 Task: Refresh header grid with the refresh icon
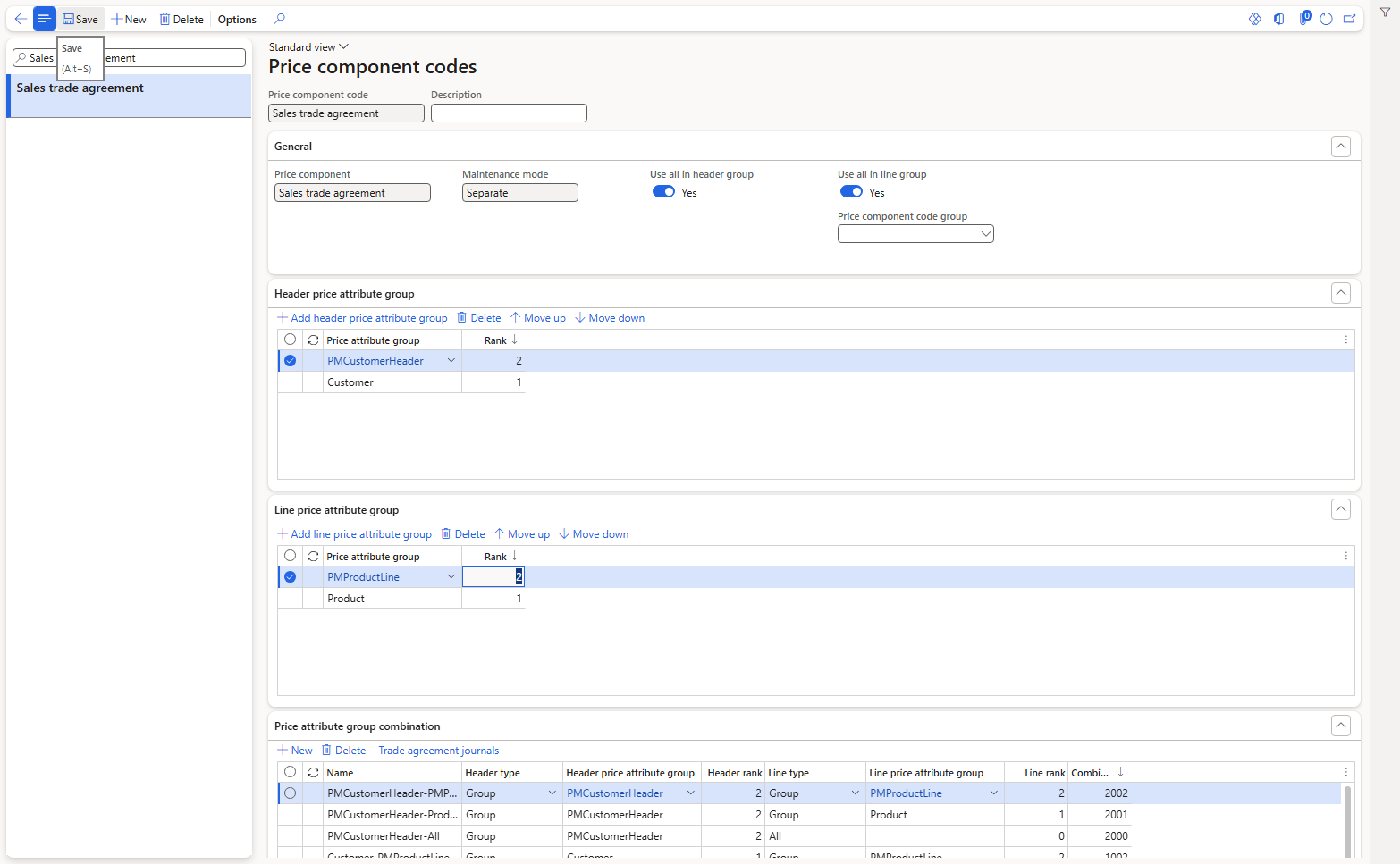click(x=313, y=340)
